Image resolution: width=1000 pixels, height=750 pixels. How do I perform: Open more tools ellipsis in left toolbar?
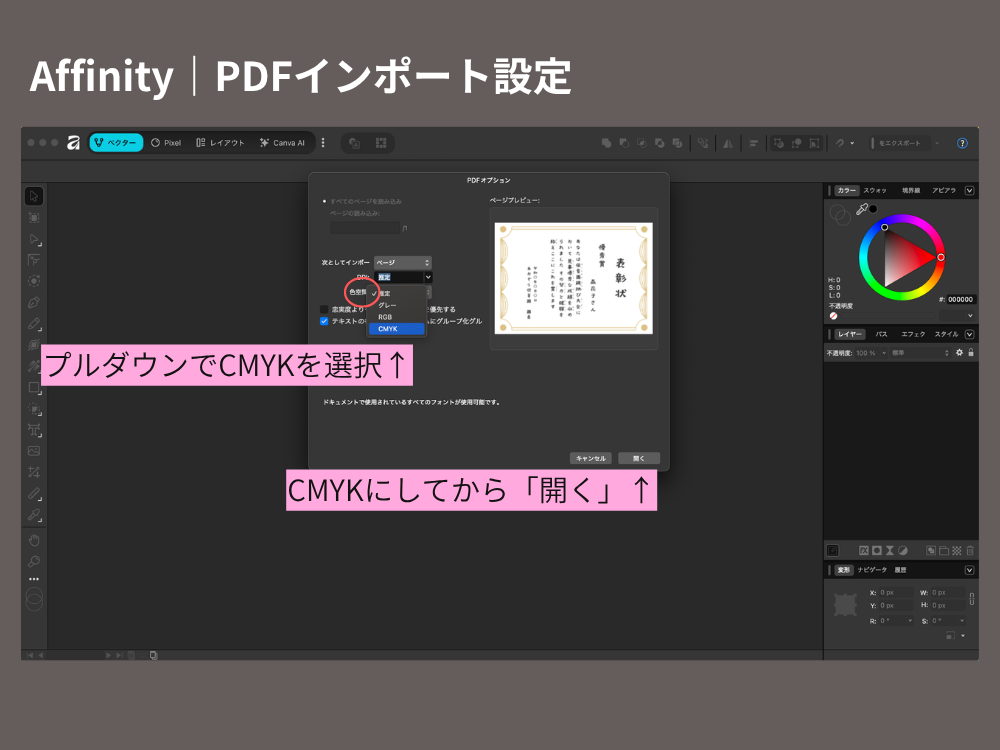[34, 579]
